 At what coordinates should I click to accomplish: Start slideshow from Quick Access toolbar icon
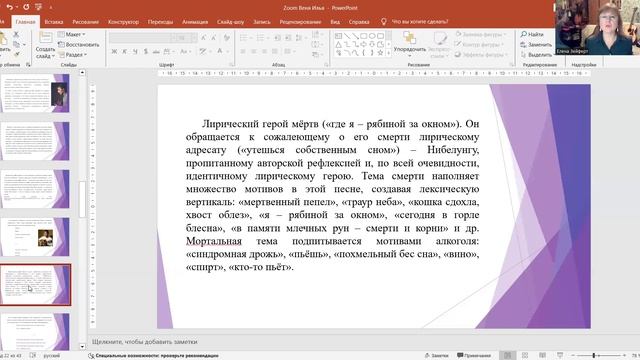39,7
